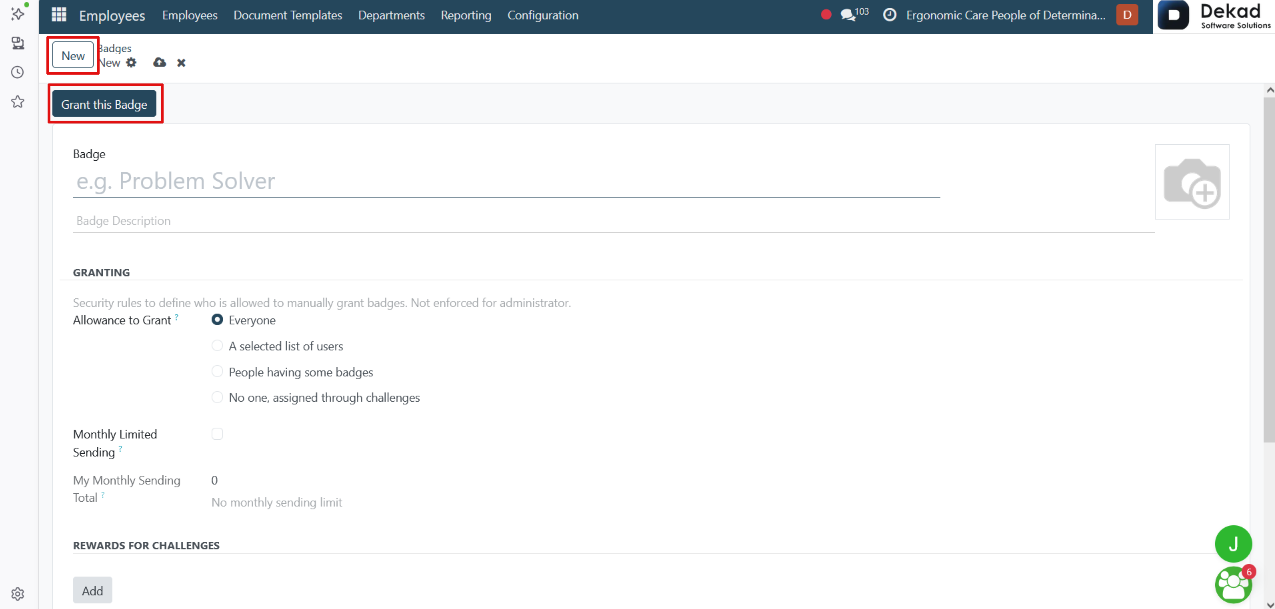Viewport: 1275px width, 609px height.
Task: Save record with the cloud upload icon
Action: pyautogui.click(x=159, y=62)
